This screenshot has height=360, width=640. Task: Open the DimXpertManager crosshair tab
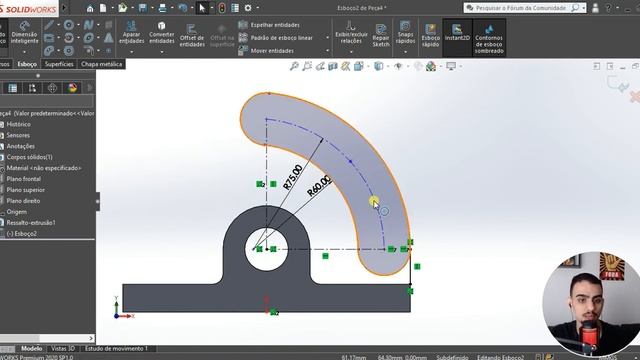point(52,88)
